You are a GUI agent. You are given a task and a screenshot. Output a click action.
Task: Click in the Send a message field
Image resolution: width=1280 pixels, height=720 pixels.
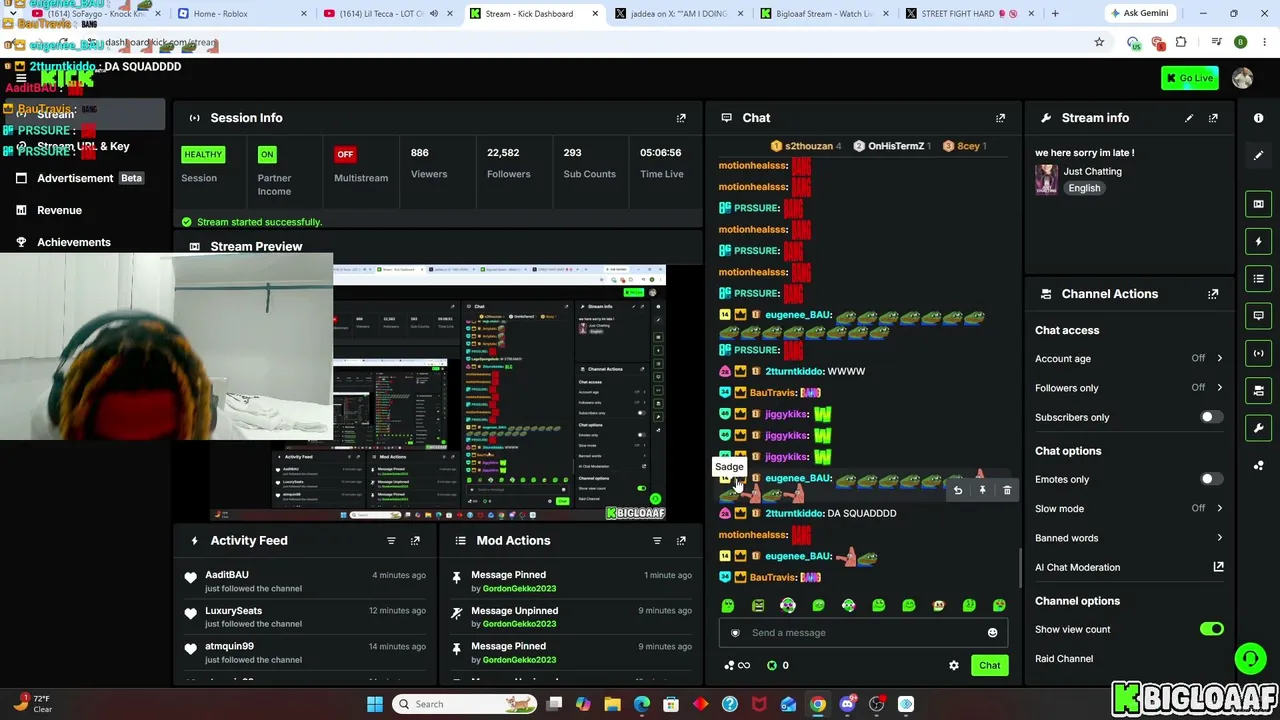click(x=863, y=633)
